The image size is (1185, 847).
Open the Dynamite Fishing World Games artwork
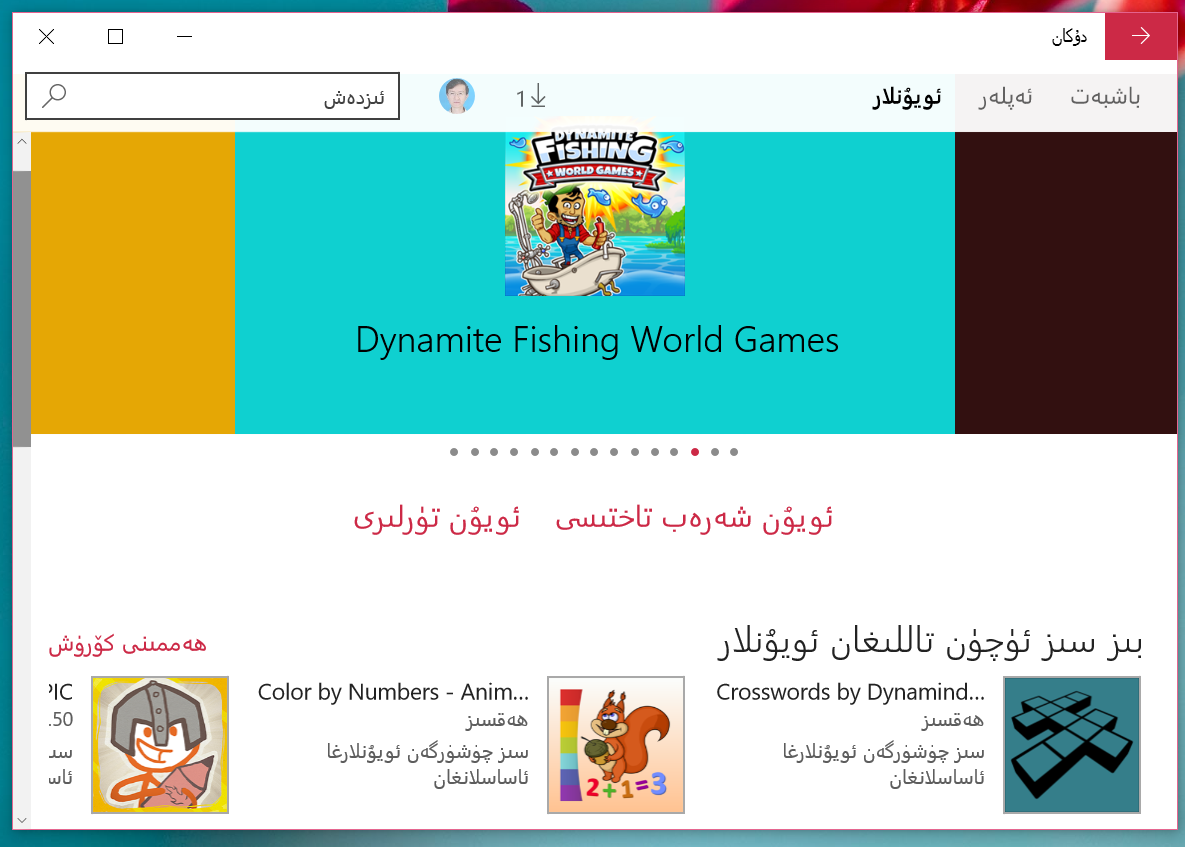click(x=595, y=214)
